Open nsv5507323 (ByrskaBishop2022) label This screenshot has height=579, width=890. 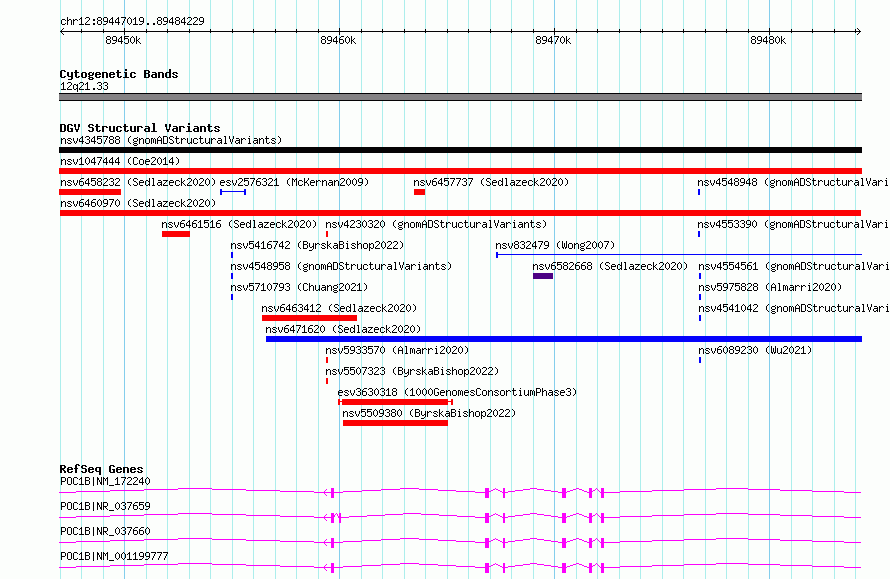click(x=412, y=371)
